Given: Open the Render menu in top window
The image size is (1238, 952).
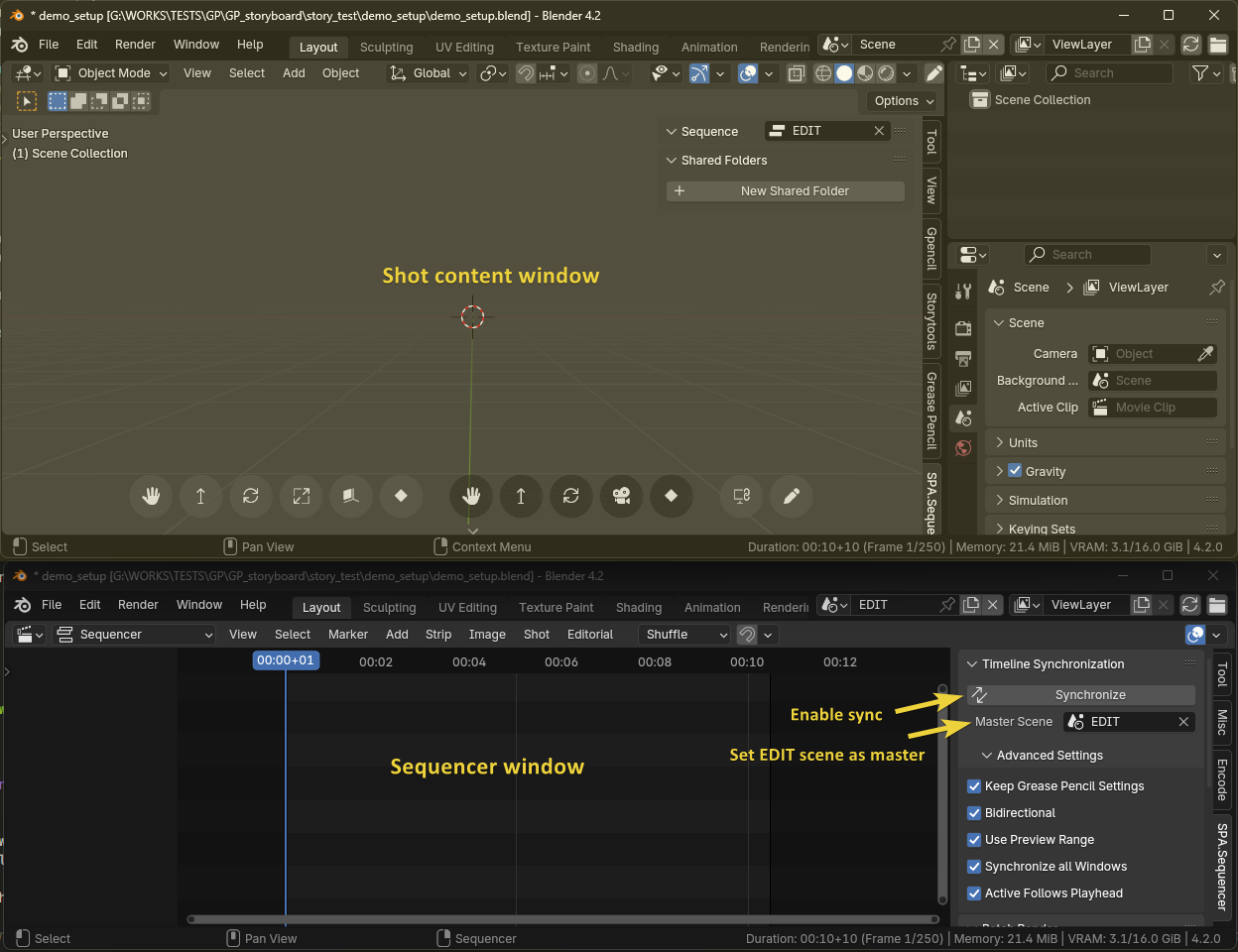Looking at the screenshot, I should [x=135, y=45].
